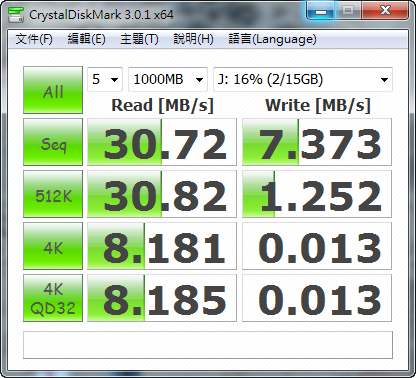Select the 4K QD32 write result 0.013
Screen dimensions: 416x378
point(317,298)
